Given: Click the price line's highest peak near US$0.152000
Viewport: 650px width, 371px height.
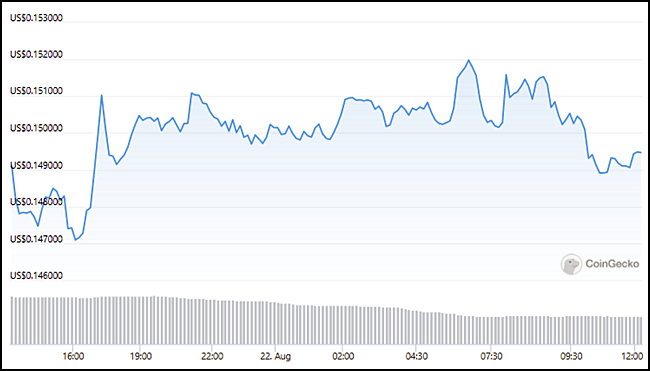Looking at the screenshot, I should point(468,60).
